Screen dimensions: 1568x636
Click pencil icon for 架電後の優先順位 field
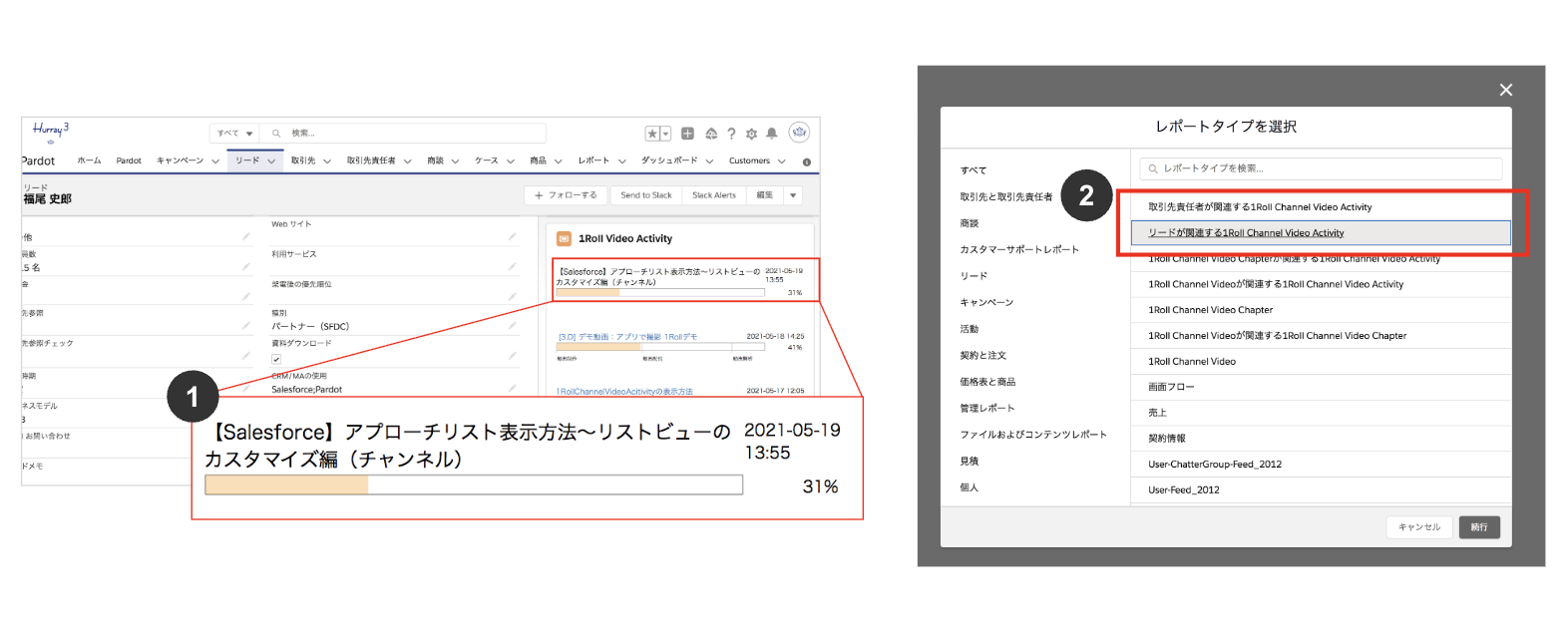tap(512, 296)
